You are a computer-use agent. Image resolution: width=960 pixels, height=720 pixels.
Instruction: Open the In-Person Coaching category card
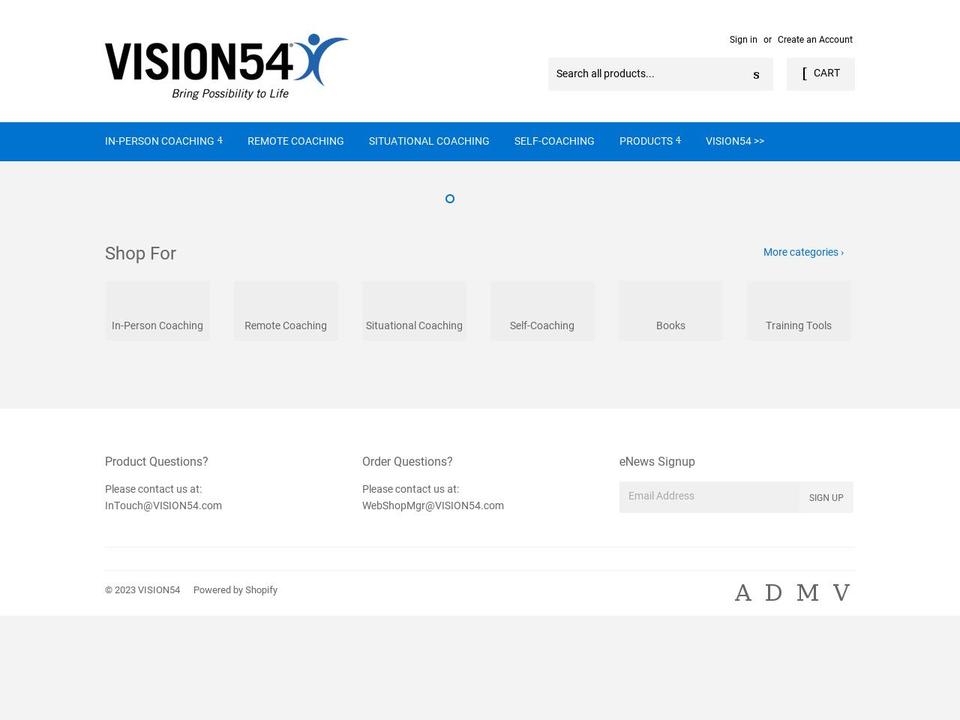[x=157, y=311]
